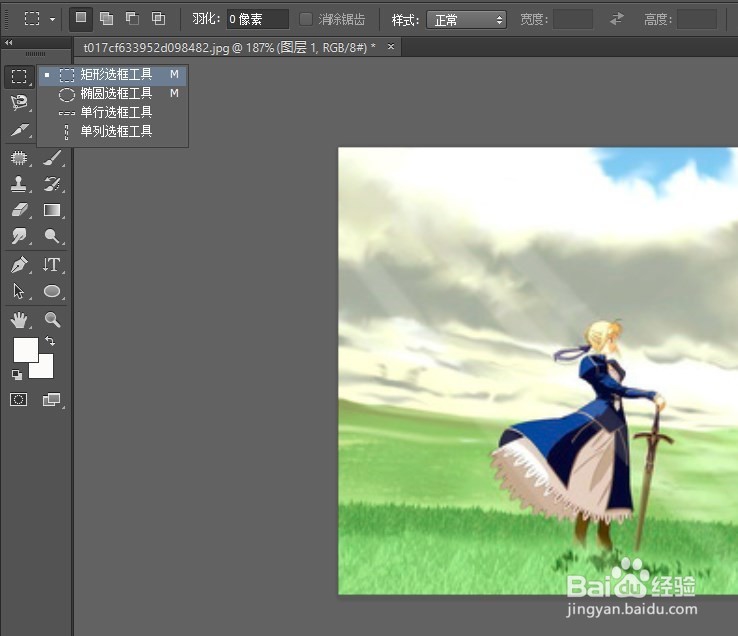
Task: Collapse the toolbox with double arrow
Action: coord(8,43)
